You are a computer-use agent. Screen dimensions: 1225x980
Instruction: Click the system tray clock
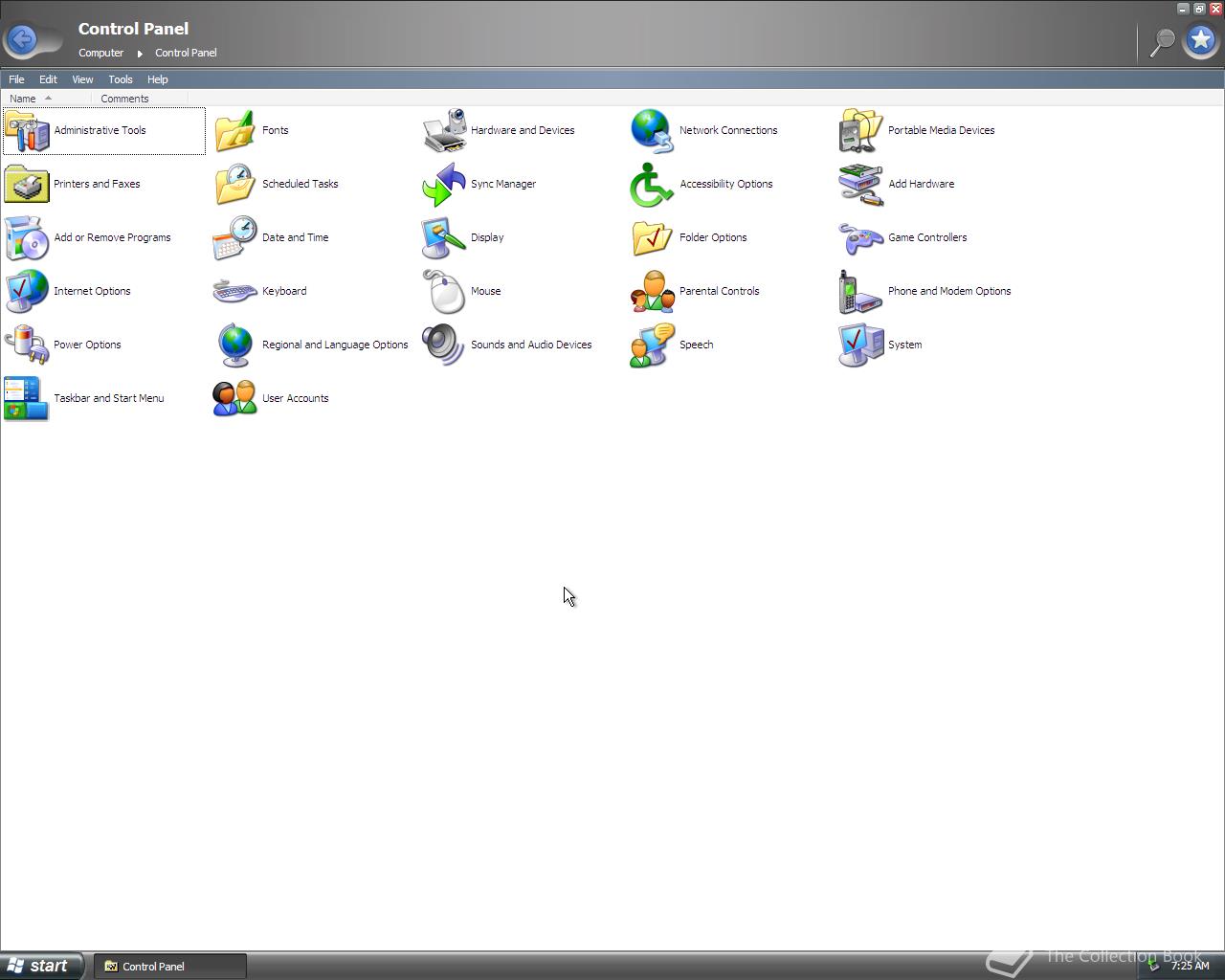point(1190,966)
